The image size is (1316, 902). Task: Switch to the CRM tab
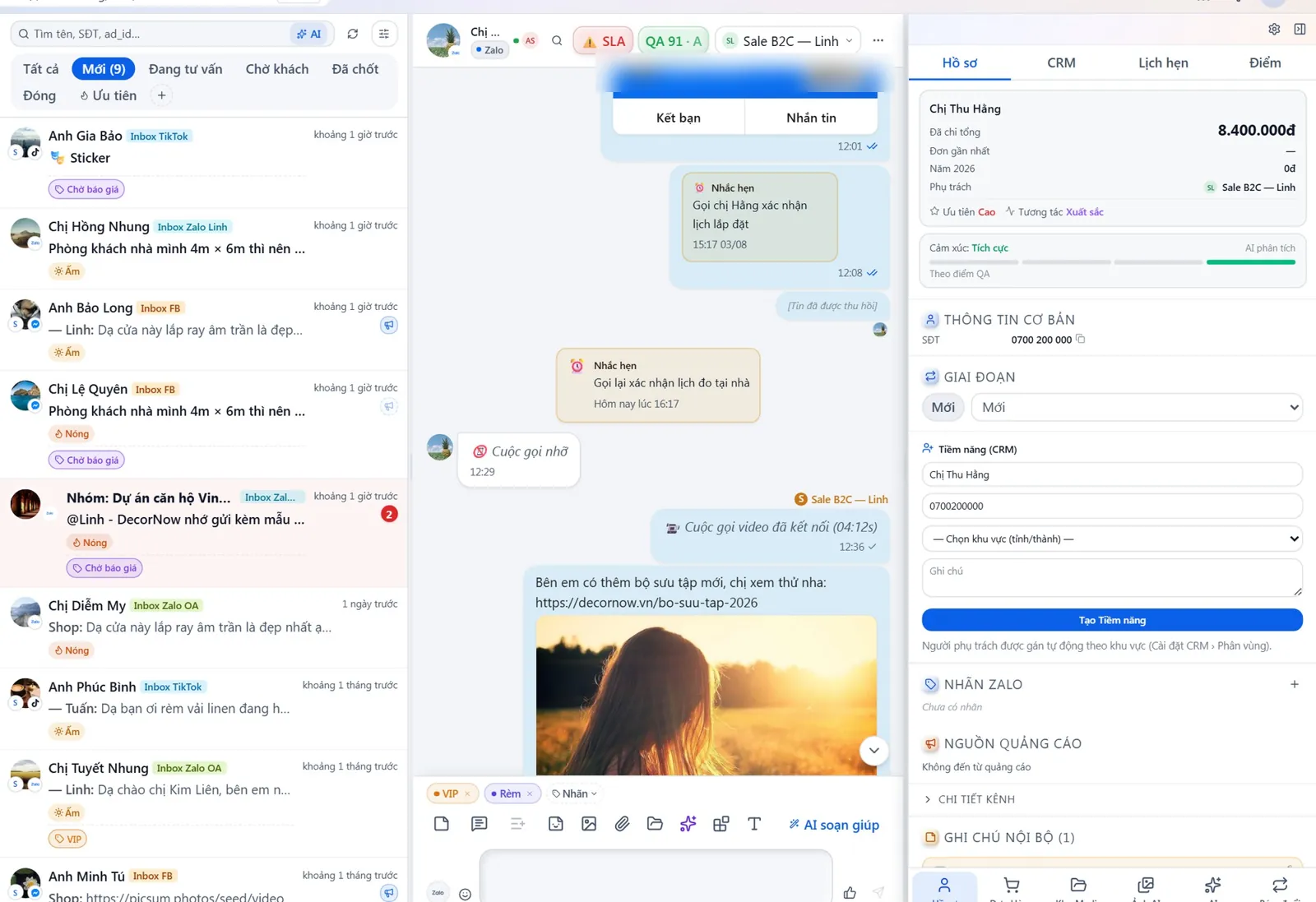(x=1061, y=62)
